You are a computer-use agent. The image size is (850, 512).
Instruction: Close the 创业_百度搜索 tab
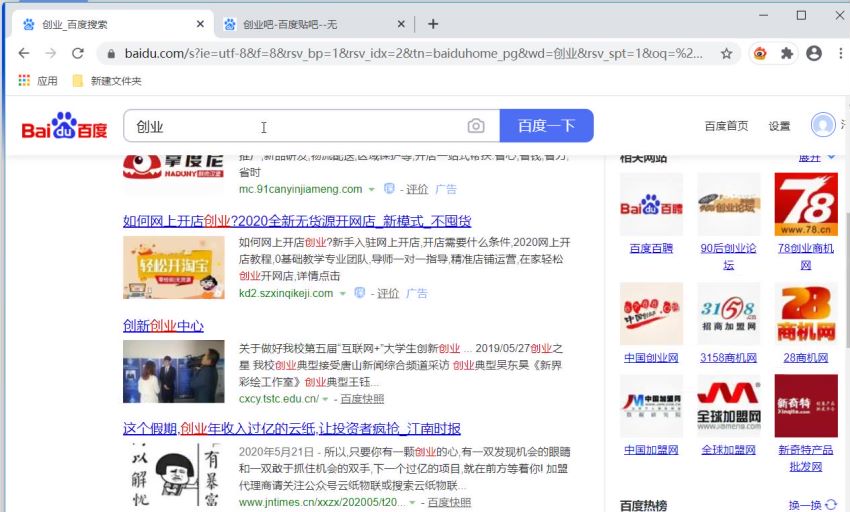[200, 24]
